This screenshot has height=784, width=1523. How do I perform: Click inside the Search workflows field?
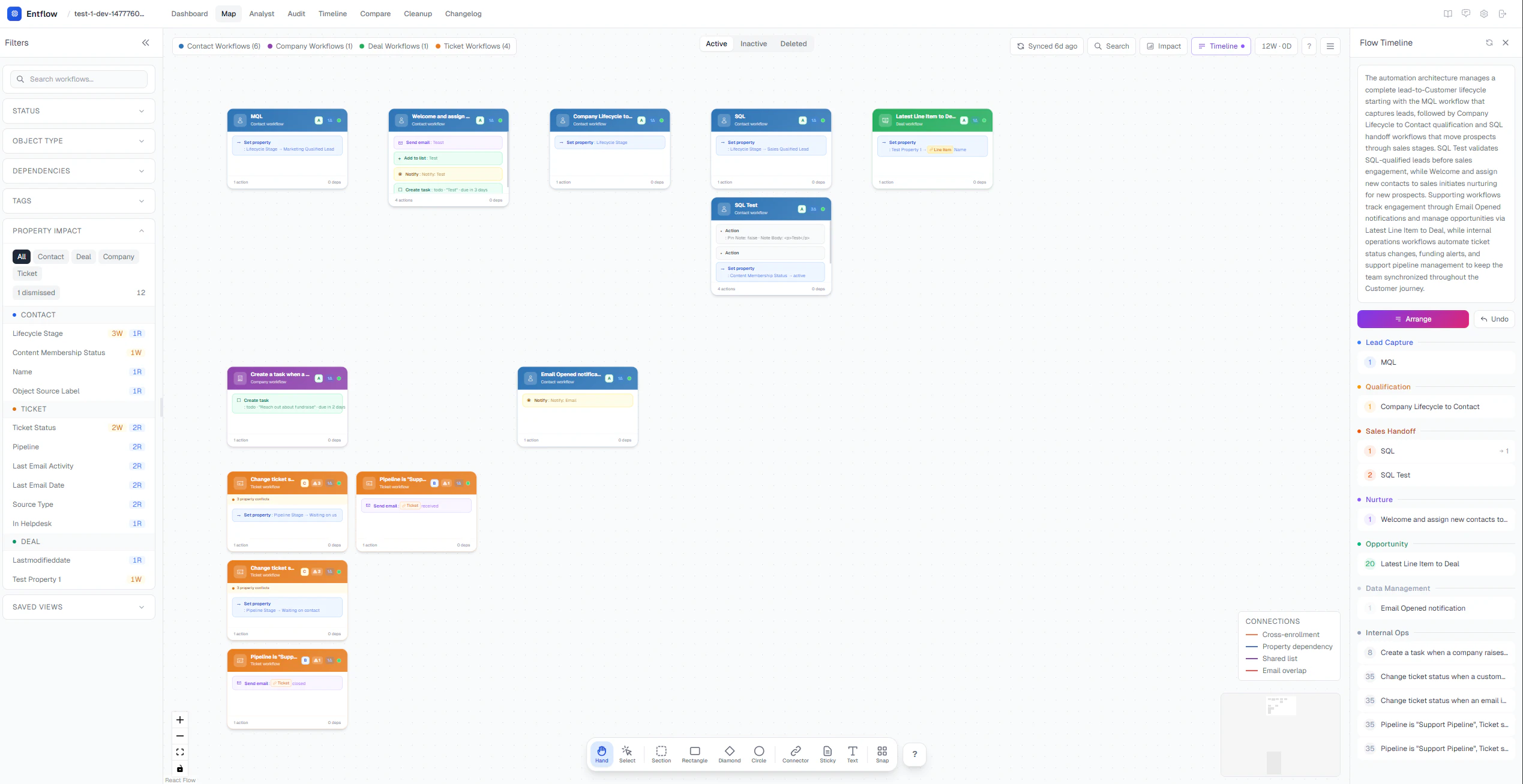click(x=79, y=79)
